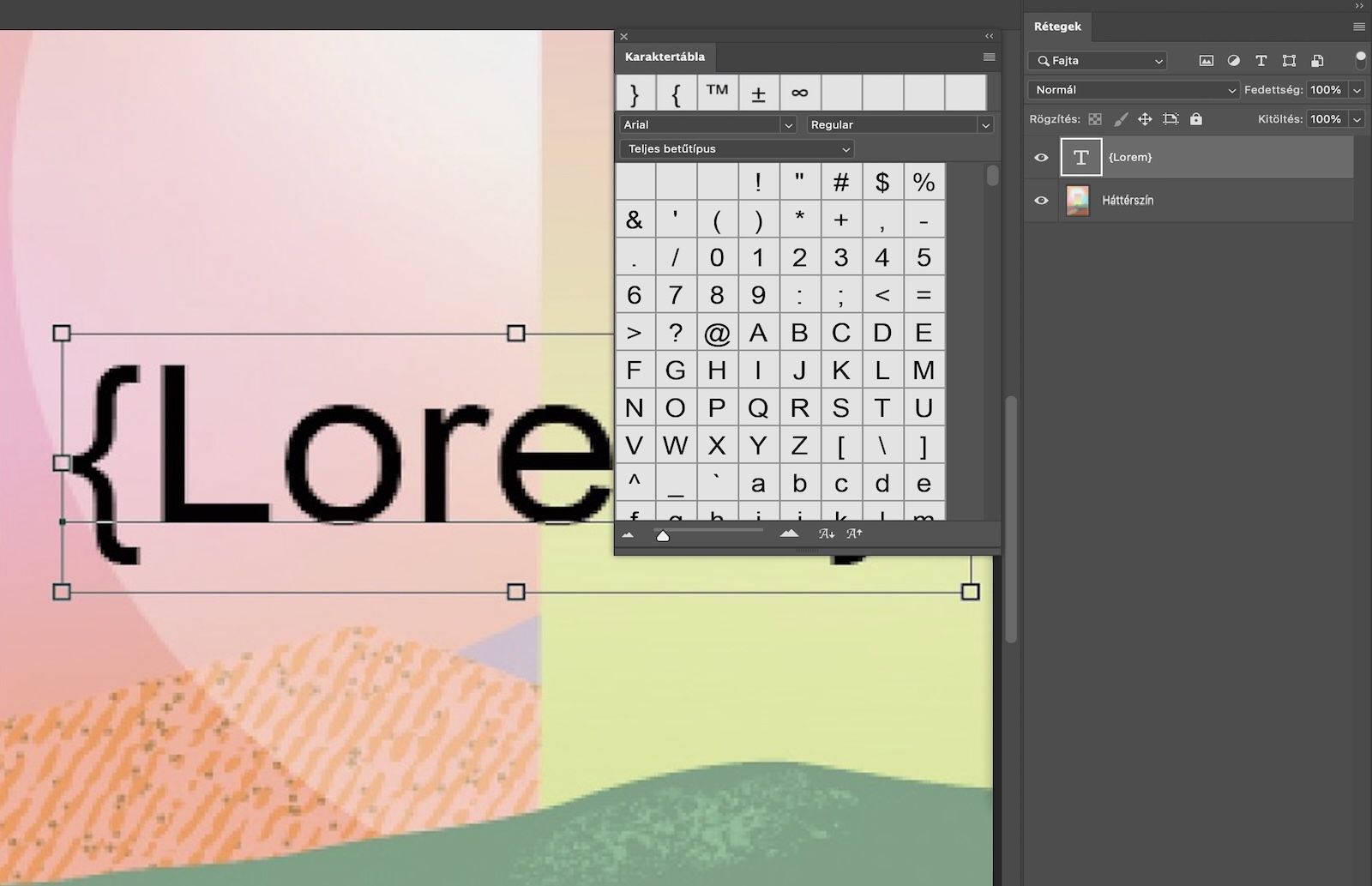The height and width of the screenshot is (886, 1372).
Task: Insert recent trademark ™ glyph
Action: (x=718, y=93)
